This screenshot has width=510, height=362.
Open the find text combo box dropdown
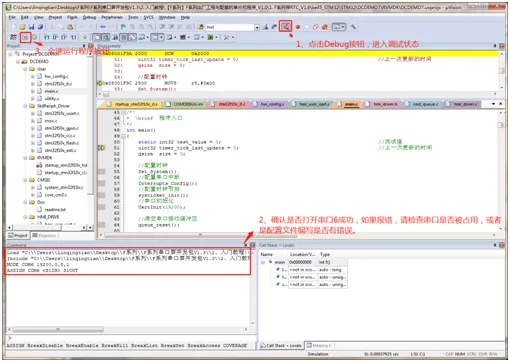click(257, 27)
